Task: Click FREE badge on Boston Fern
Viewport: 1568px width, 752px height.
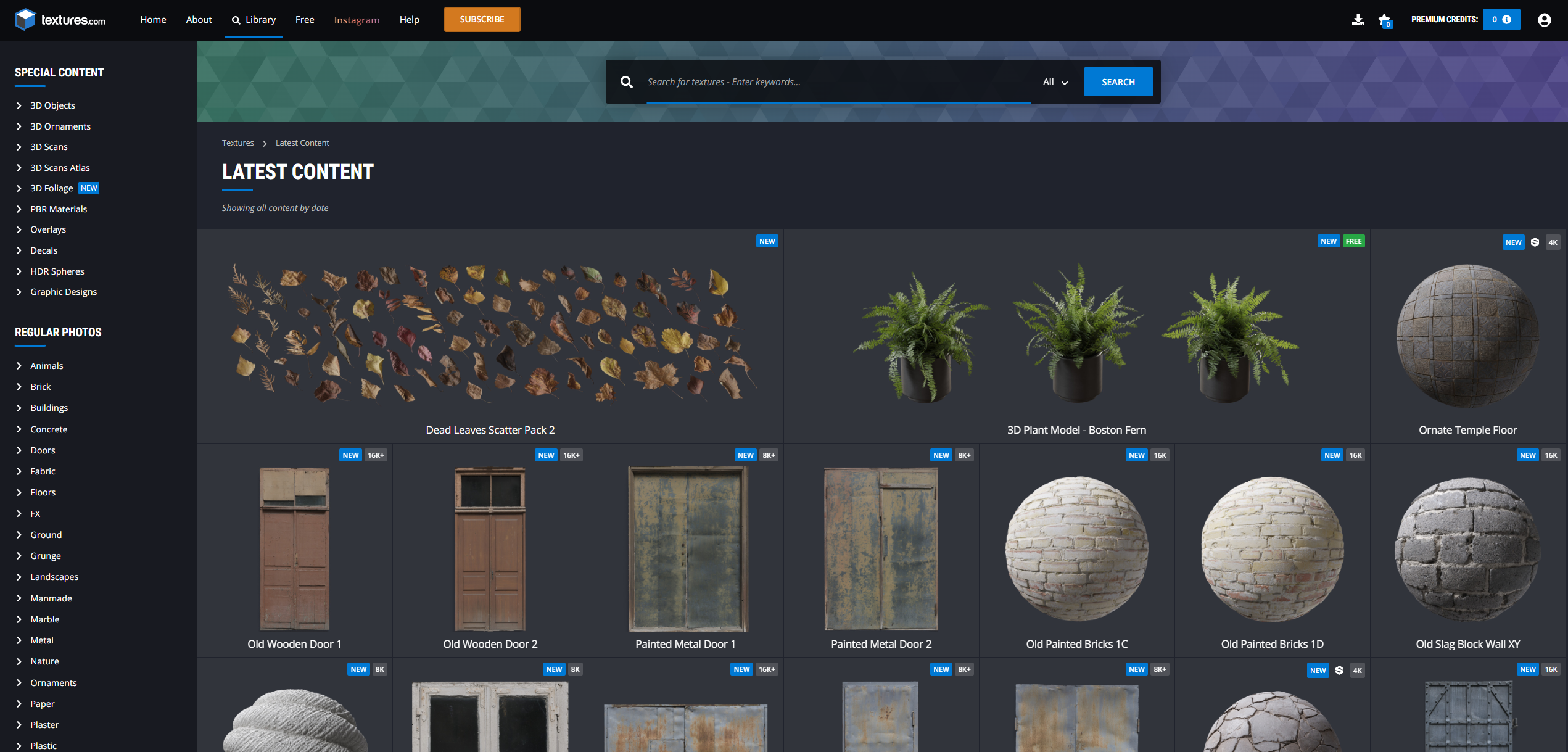Action: [1353, 241]
